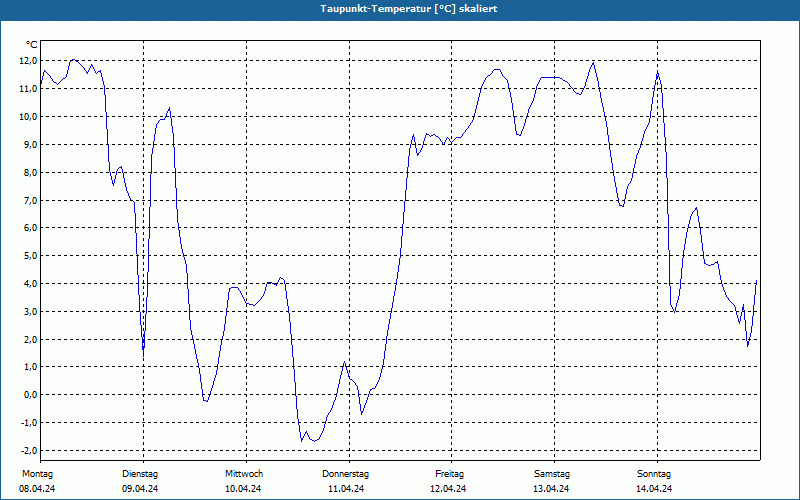Screen dimensions: 800x500
Task: Click the Donnerstag day label
Action: pyautogui.click(x=345, y=474)
